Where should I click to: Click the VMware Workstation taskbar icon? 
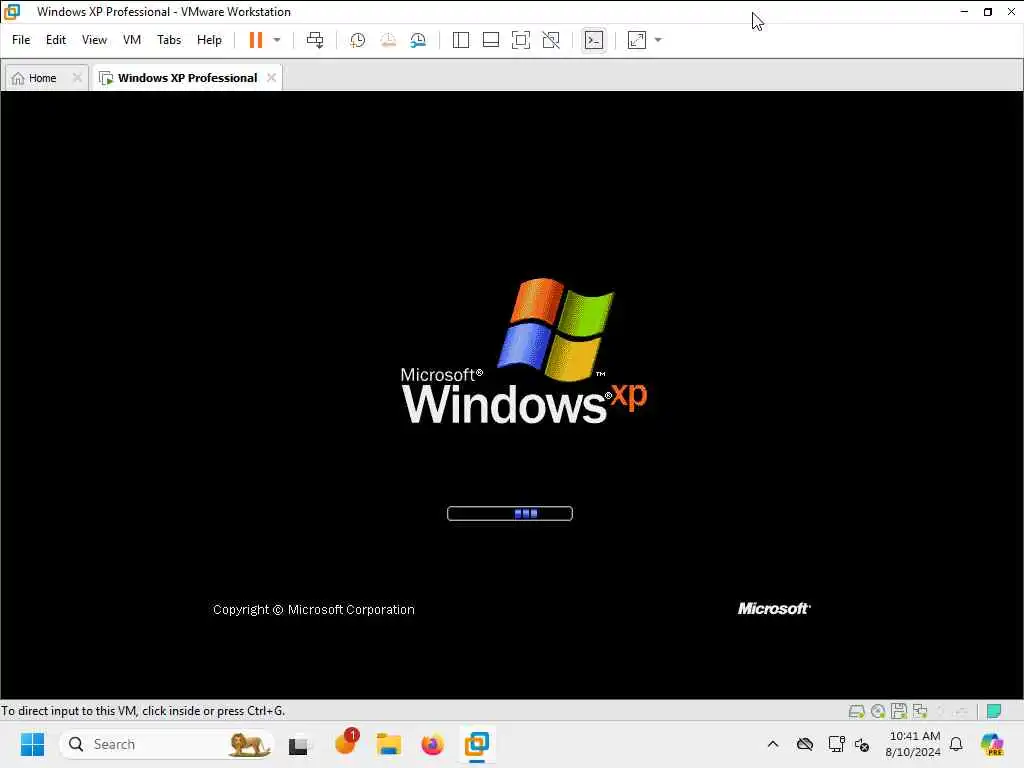477,744
